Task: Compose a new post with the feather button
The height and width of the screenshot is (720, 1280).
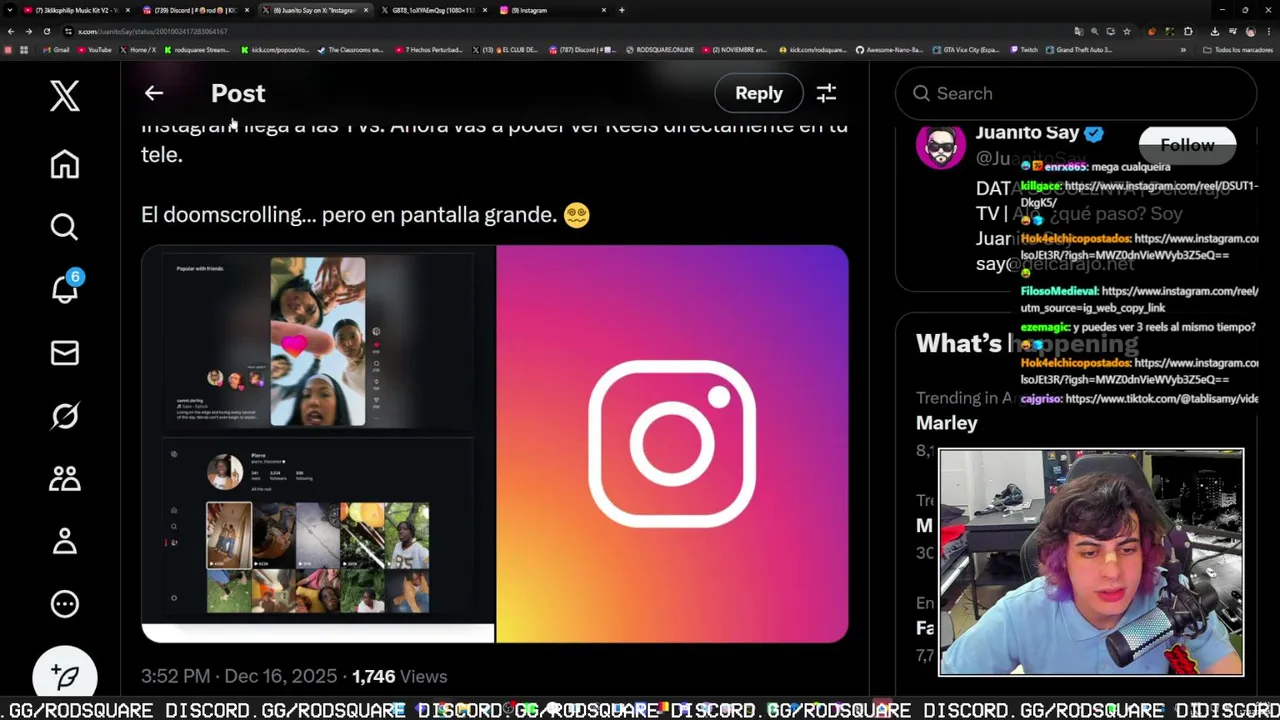Action: click(65, 676)
